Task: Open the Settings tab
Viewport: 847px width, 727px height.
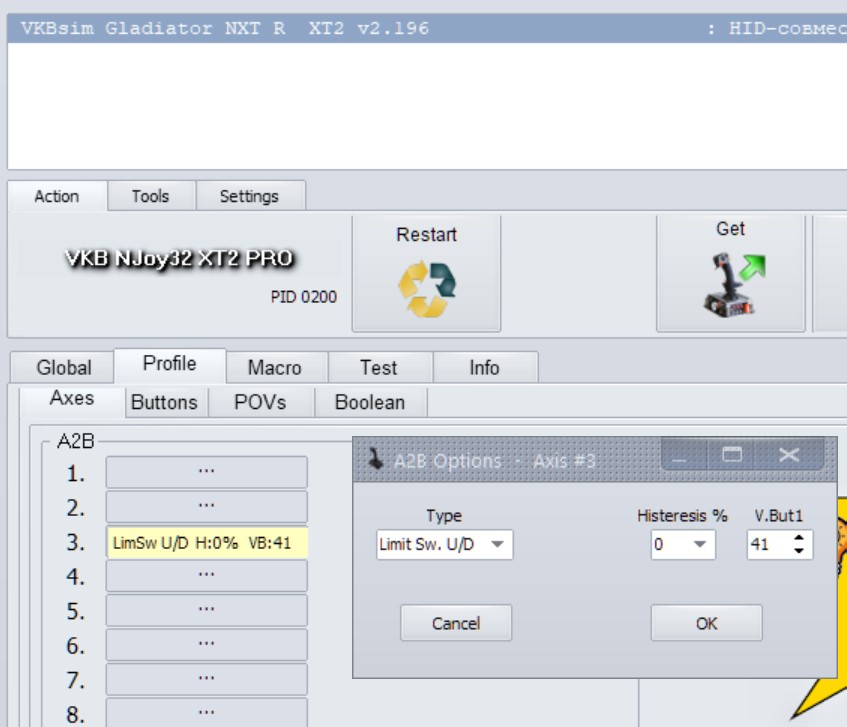Action: [249, 196]
